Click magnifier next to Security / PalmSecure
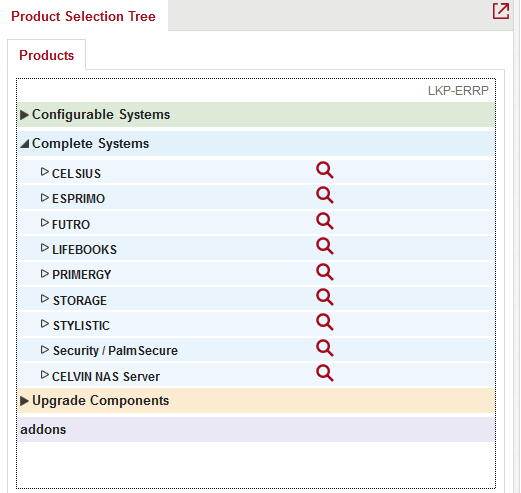Screen dimensions: 521x493 (325, 348)
